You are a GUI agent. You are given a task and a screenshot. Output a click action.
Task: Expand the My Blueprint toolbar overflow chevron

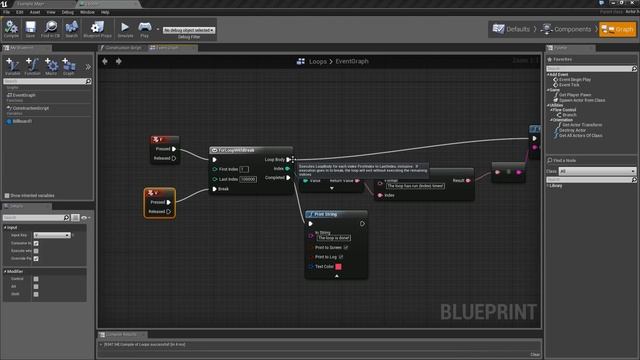(x=88, y=67)
